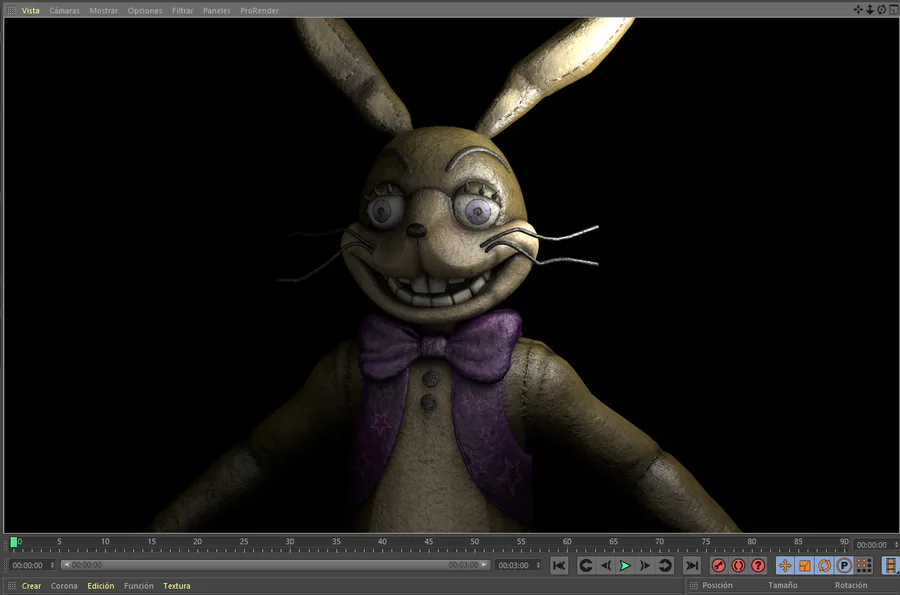
Task: Open the Opciones menu
Action: [145, 10]
